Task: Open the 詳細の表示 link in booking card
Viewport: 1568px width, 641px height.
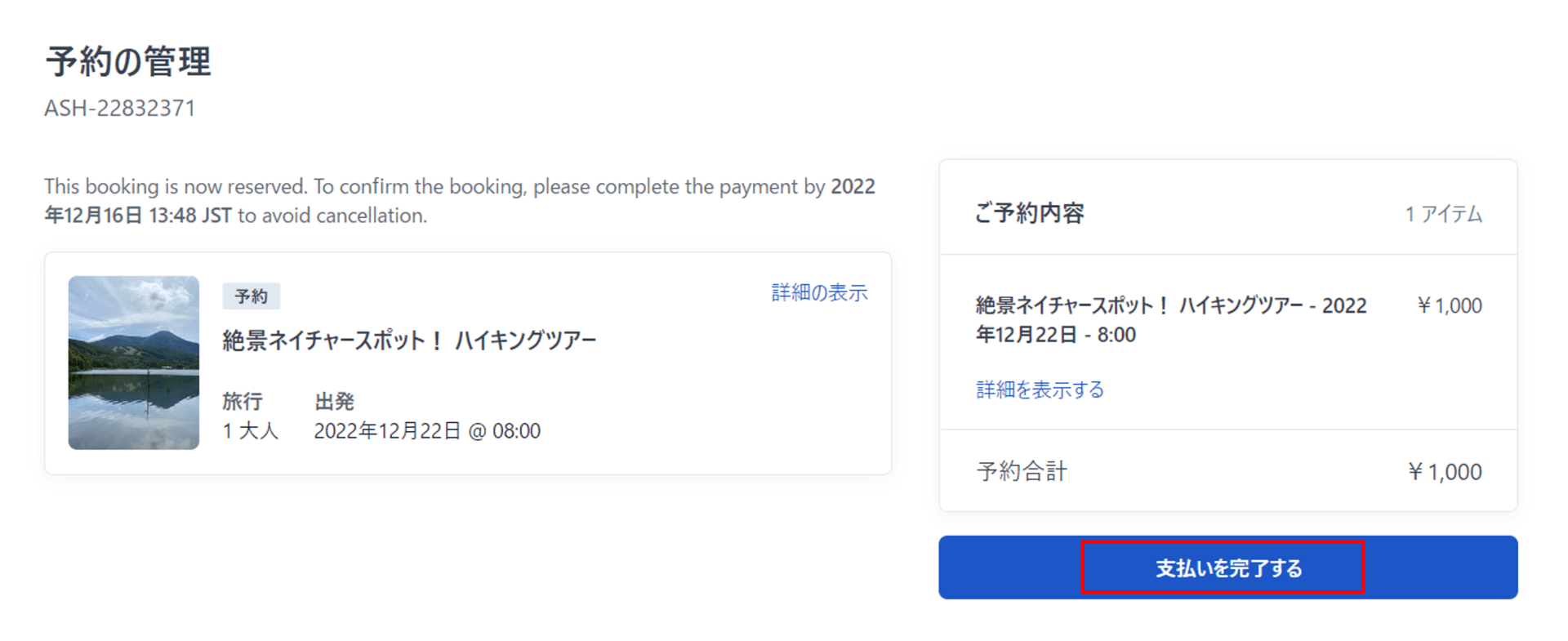Action: tap(819, 292)
